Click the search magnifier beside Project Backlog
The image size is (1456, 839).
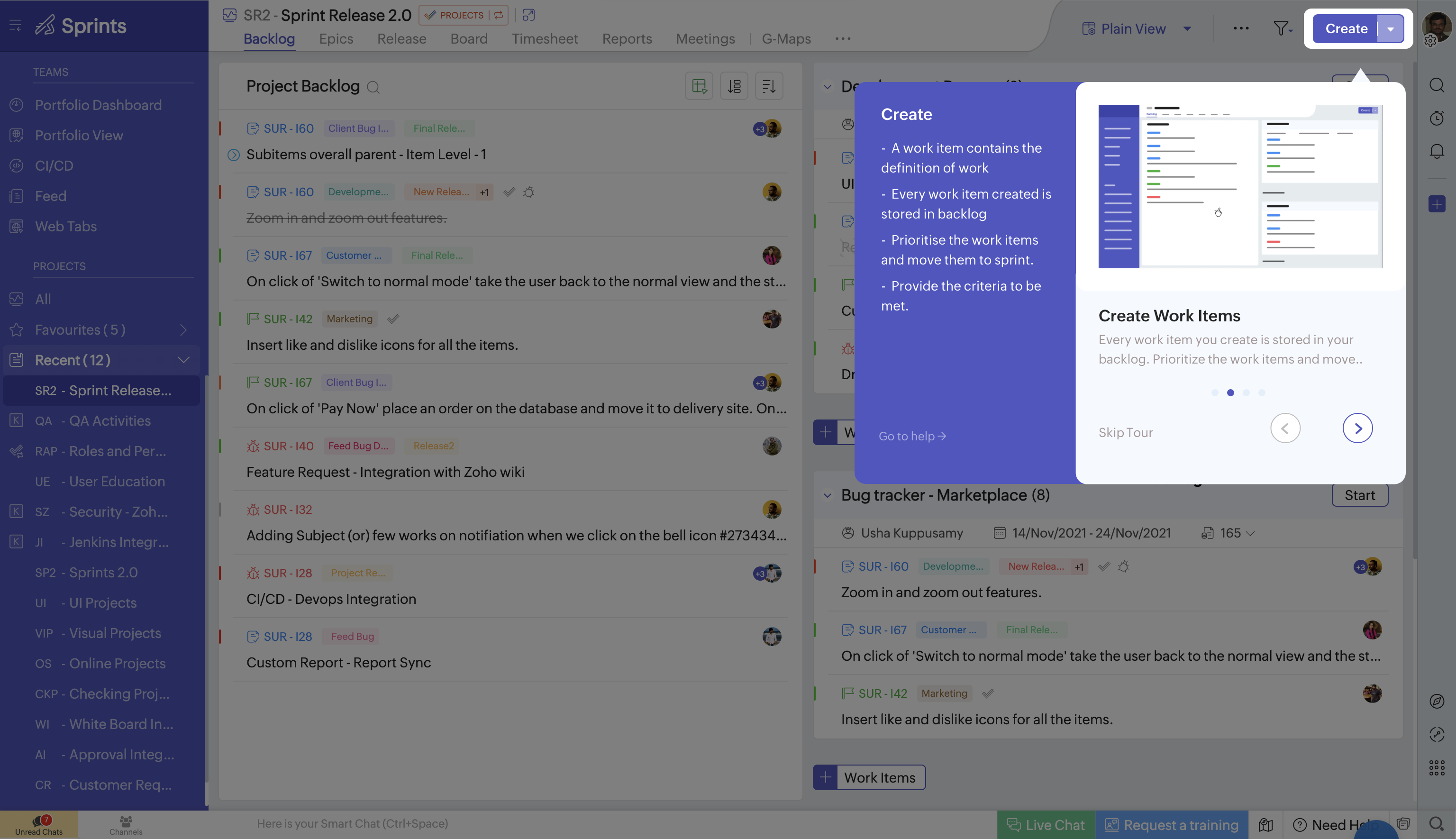point(373,87)
